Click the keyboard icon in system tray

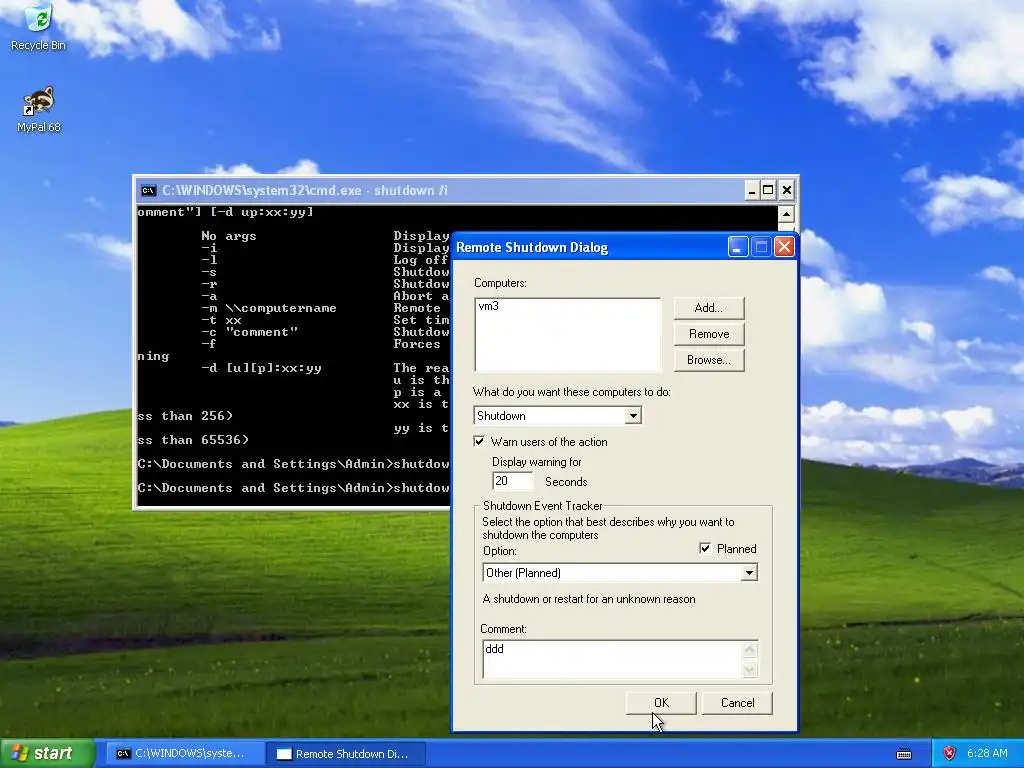904,754
